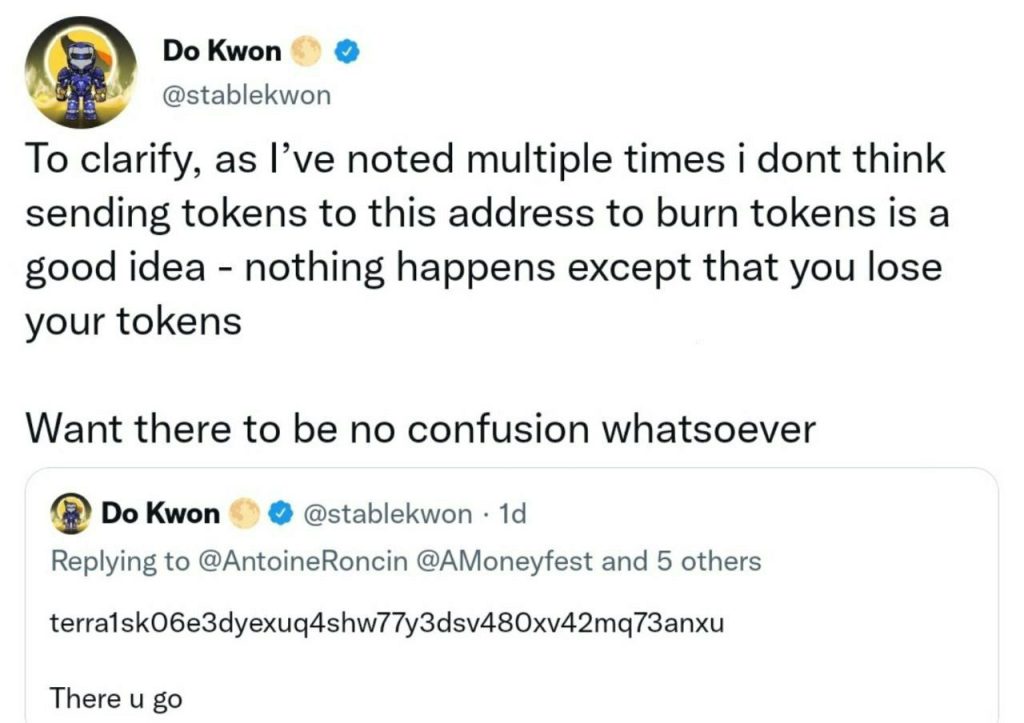Click the terra1sk06e3 wallet address text
Viewport: 1024px width, 723px height.
point(386,624)
